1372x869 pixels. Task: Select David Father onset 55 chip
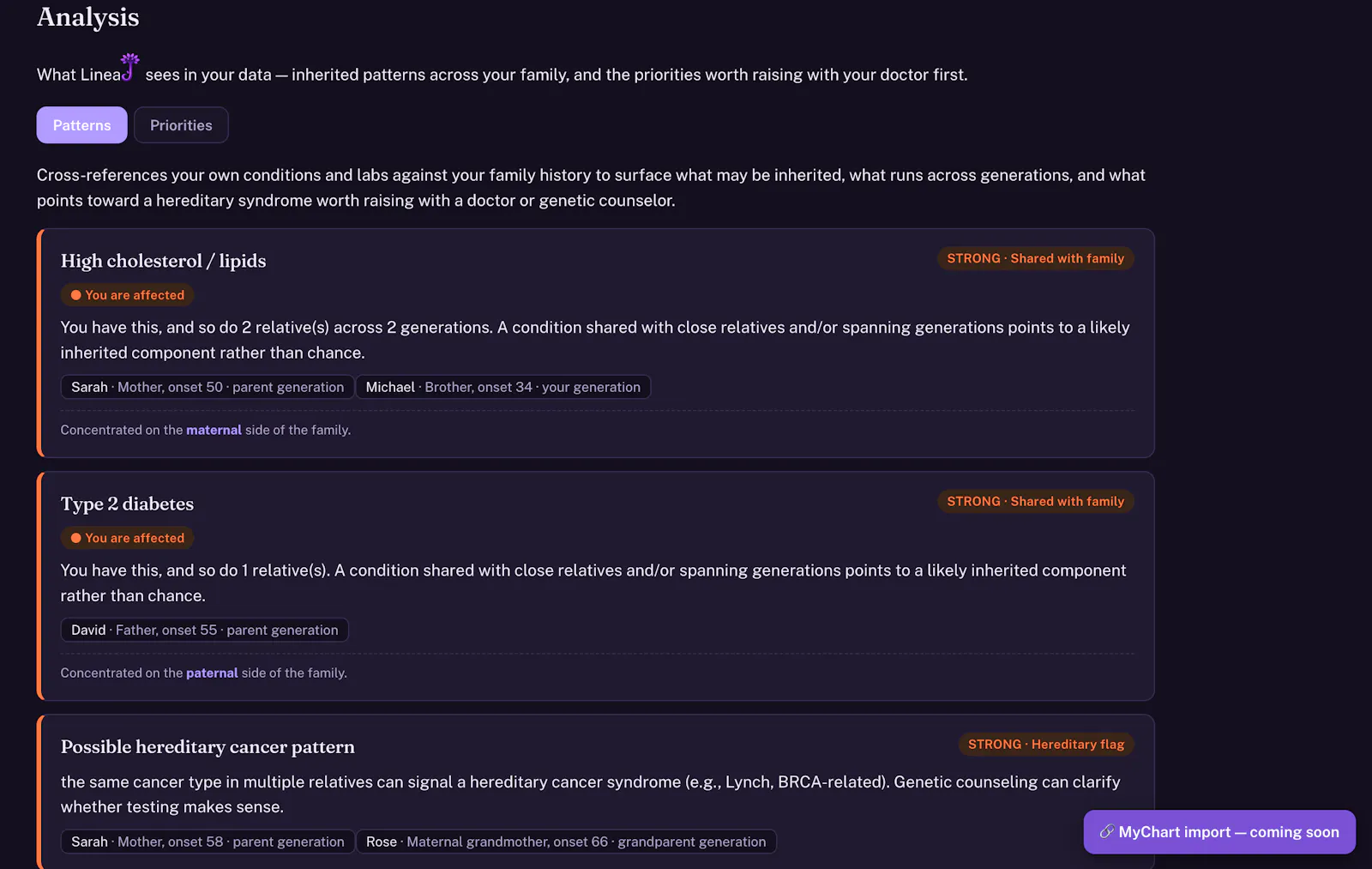[204, 630]
